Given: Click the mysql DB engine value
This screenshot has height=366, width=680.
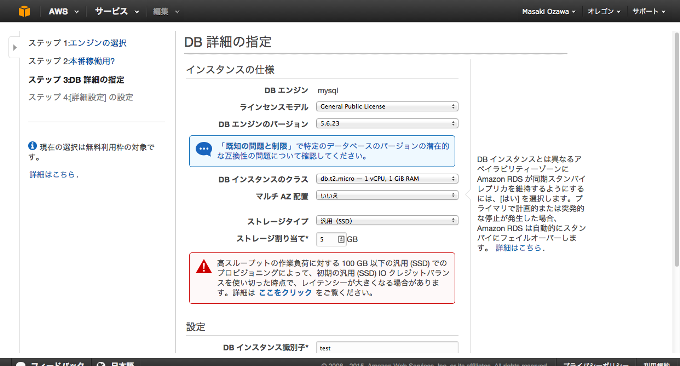Looking at the screenshot, I should (x=327, y=91).
